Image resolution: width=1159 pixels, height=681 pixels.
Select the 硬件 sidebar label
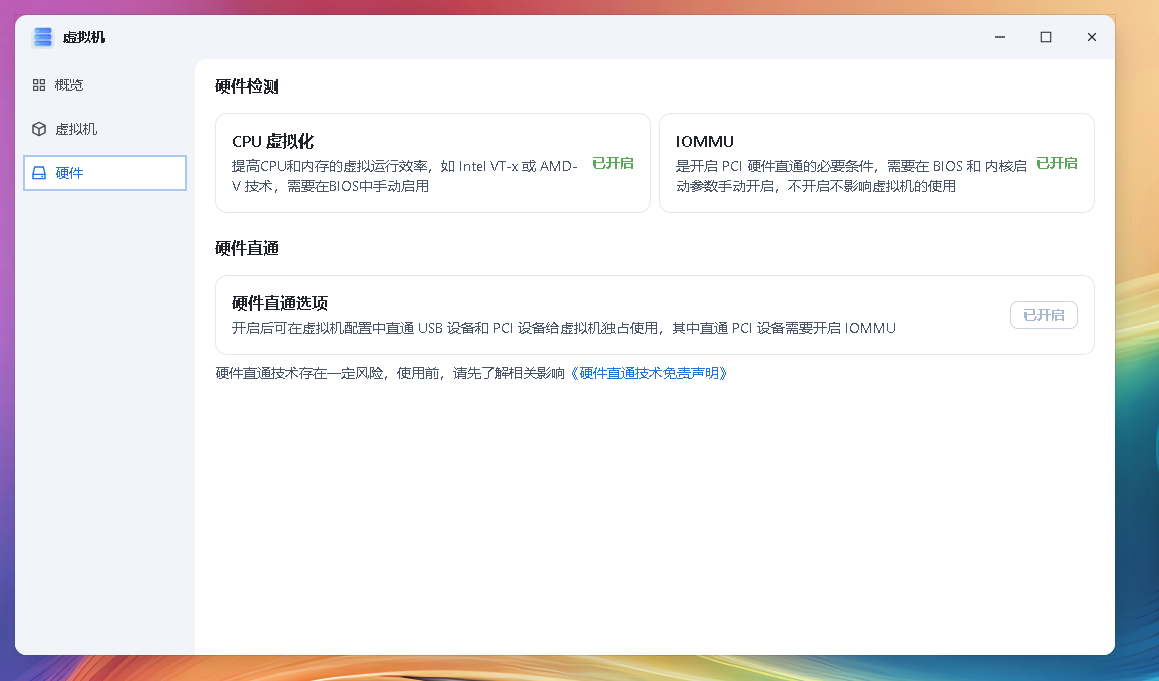coord(69,173)
